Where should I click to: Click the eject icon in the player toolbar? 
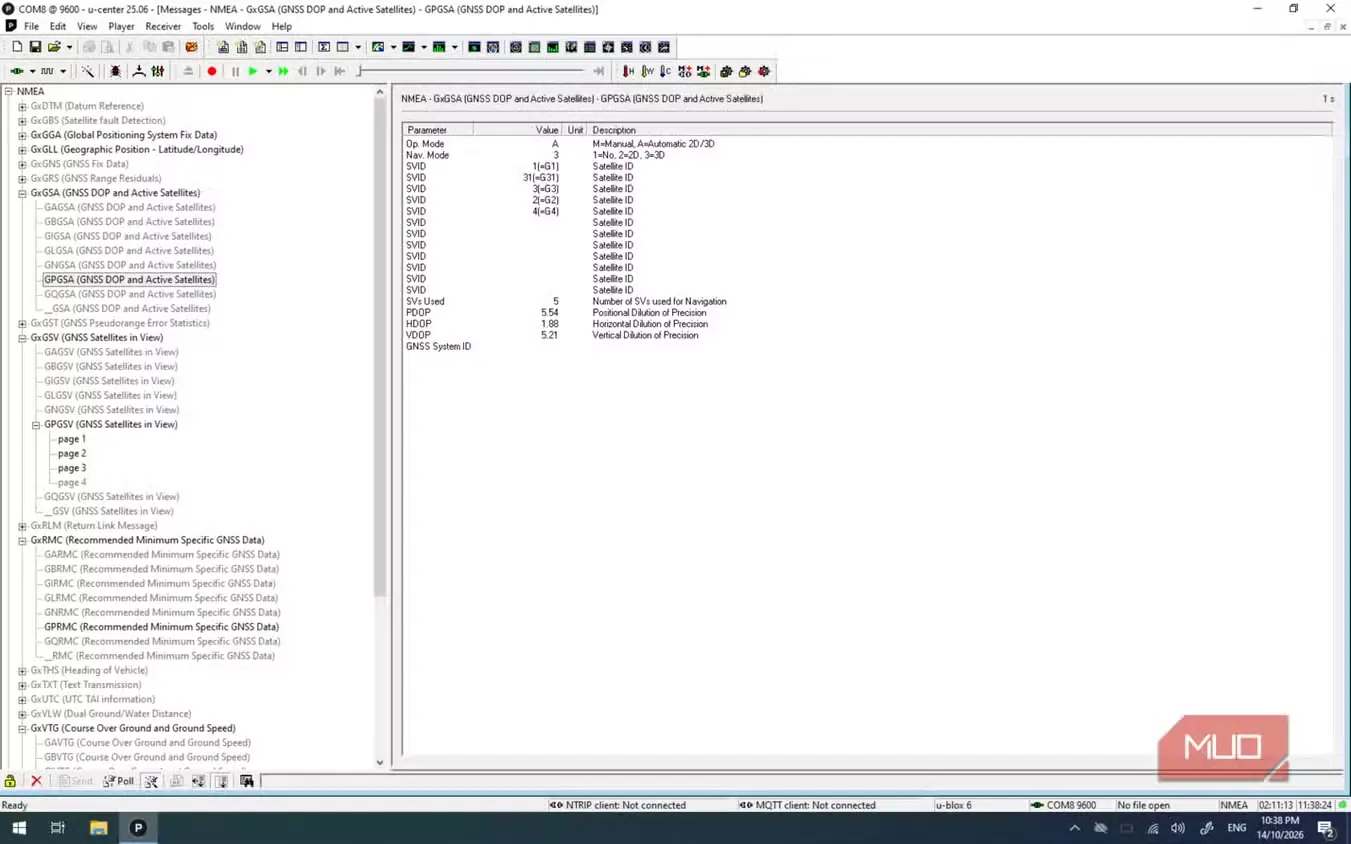188,71
